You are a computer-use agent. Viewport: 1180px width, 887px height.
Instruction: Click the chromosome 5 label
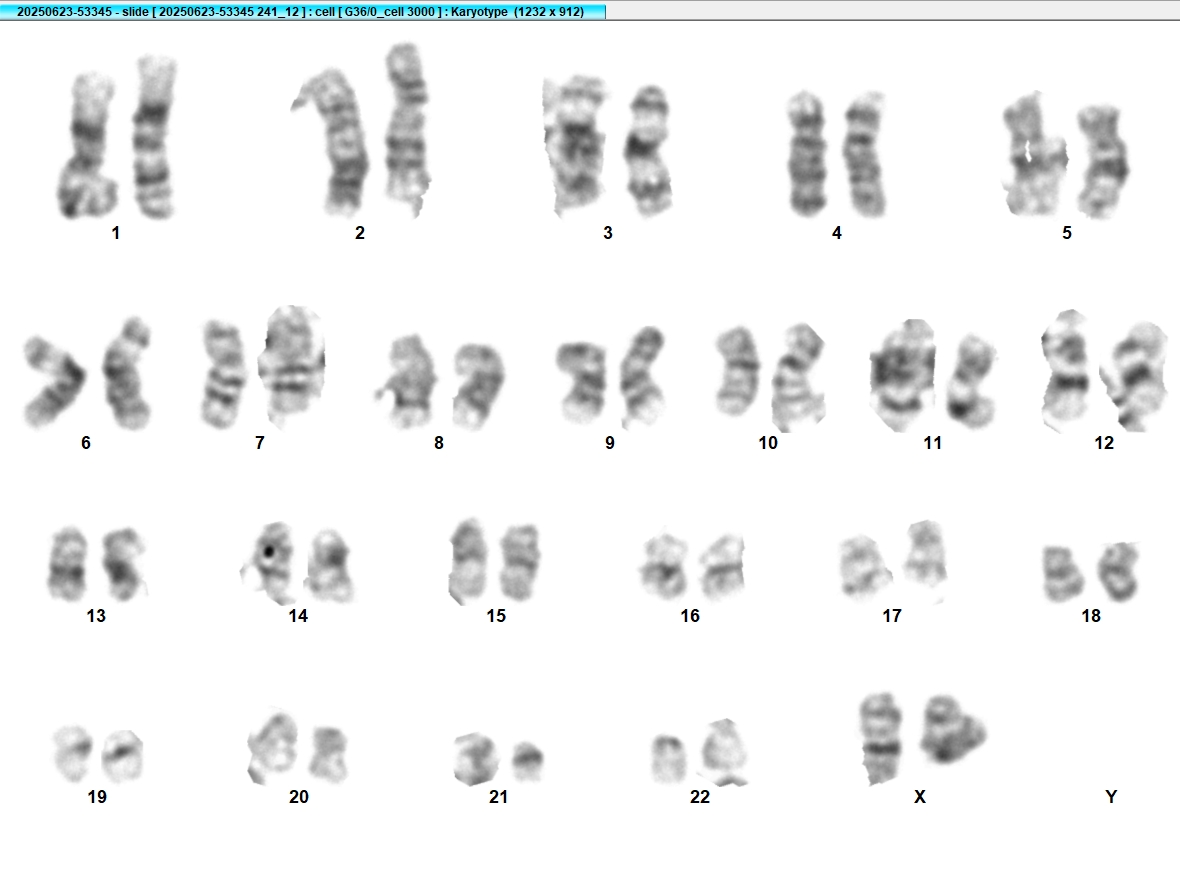(1066, 233)
